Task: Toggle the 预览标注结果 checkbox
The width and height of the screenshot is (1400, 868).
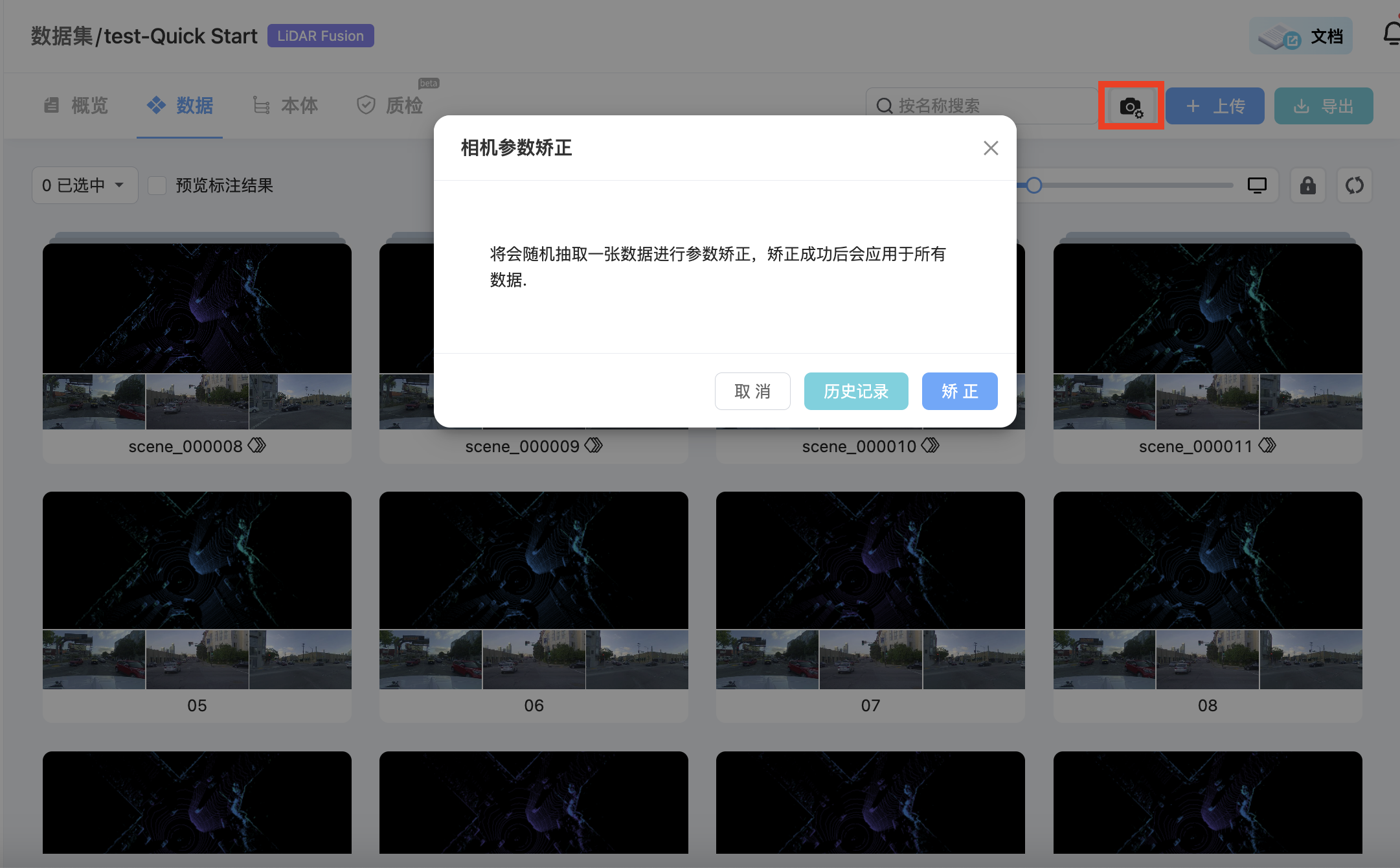Action: point(157,185)
